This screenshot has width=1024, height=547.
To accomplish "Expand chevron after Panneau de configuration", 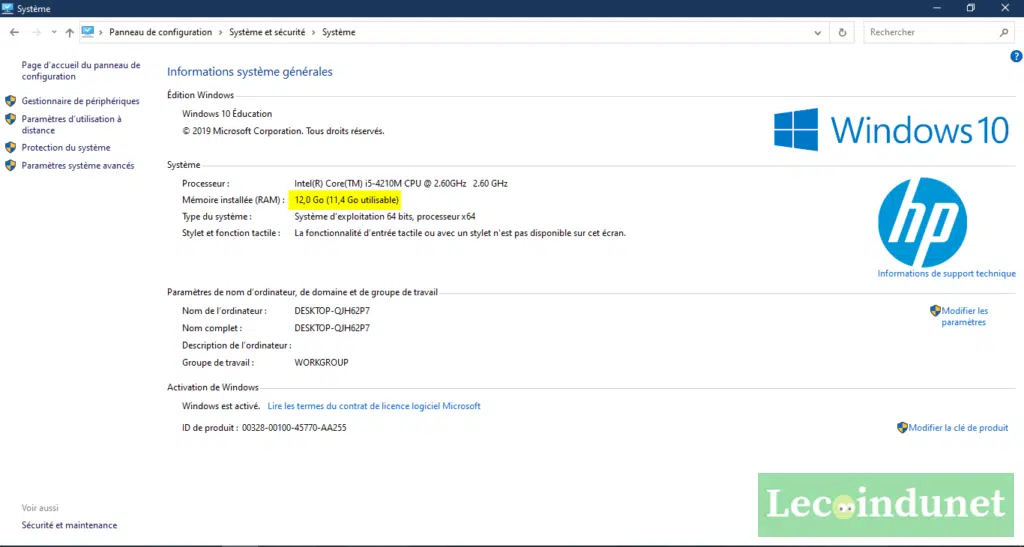I will 221,32.
